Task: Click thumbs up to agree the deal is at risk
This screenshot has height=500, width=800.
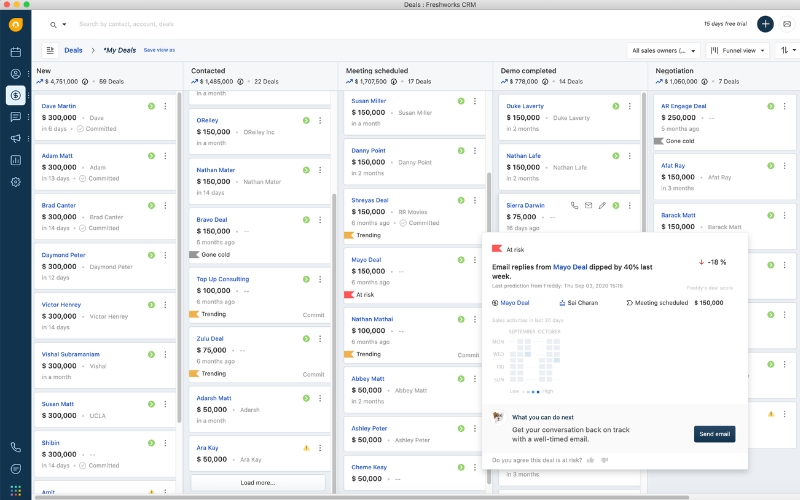Action: [591, 460]
